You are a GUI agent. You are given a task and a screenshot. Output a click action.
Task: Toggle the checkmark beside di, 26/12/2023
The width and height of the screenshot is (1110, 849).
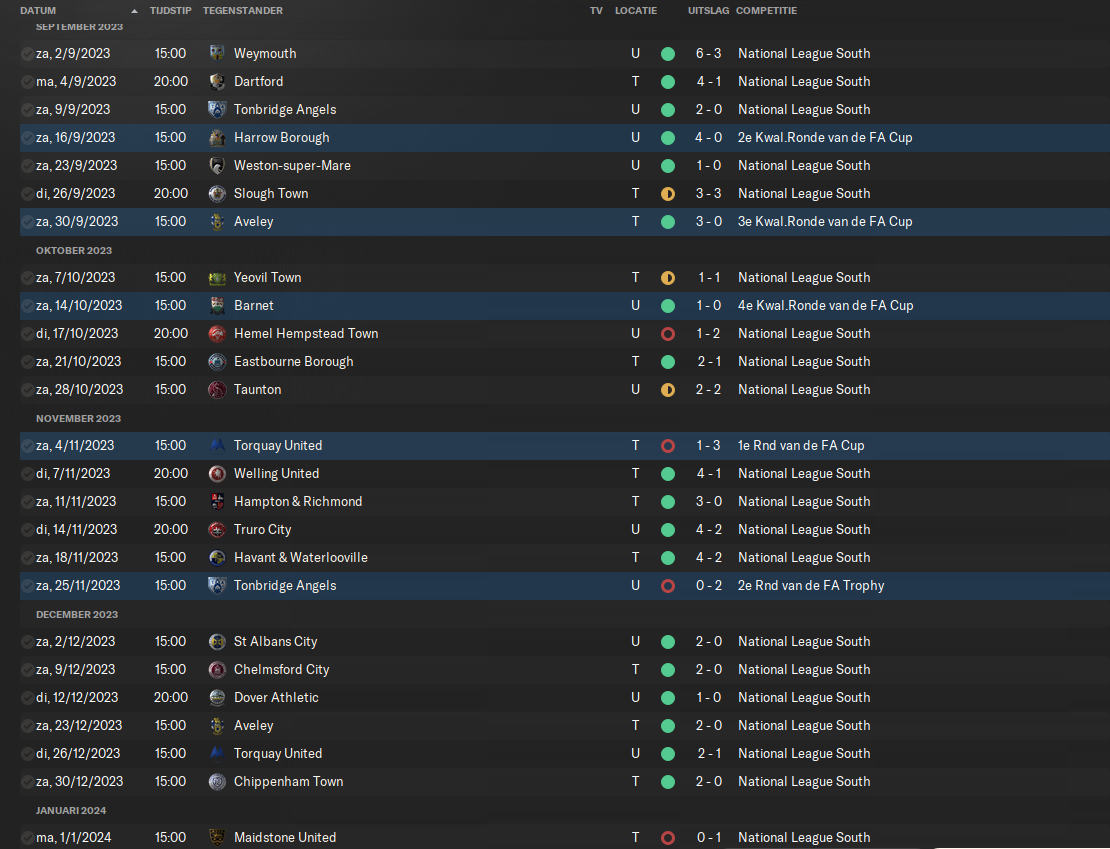click(x=27, y=754)
